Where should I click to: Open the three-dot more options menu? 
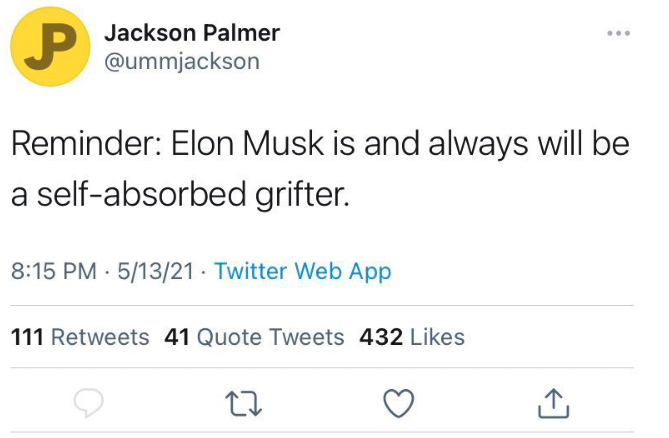point(619,33)
